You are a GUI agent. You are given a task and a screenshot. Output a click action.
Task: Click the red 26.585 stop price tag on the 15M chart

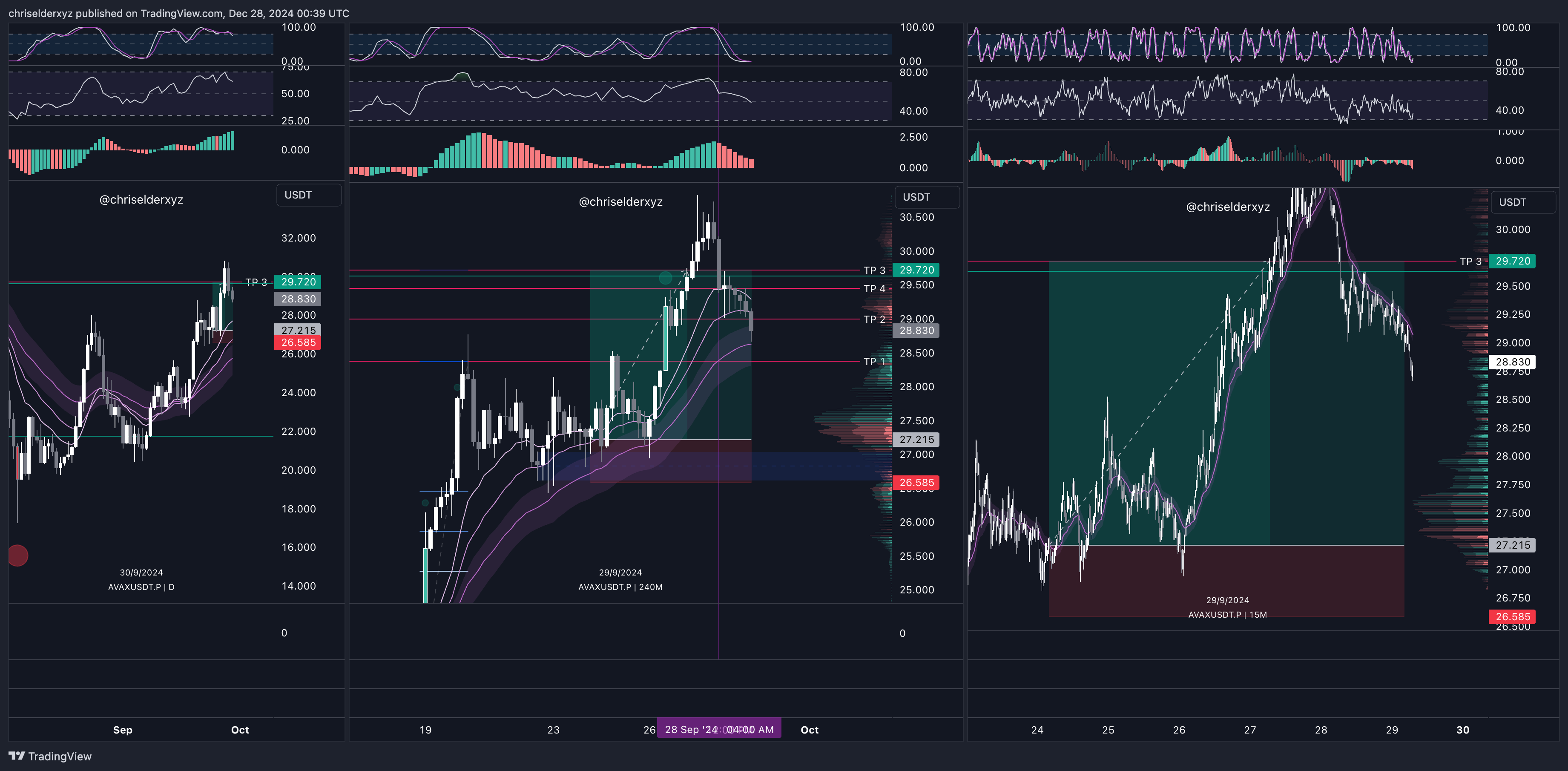tap(1512, 616)
